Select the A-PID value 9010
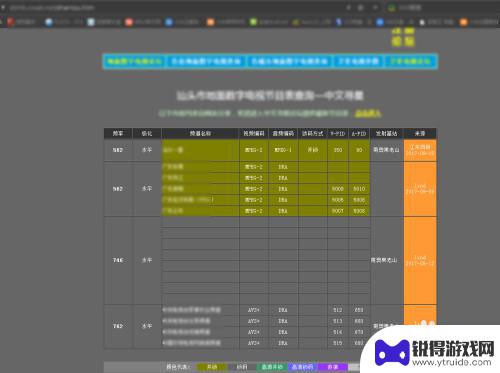 pos(359,189)
